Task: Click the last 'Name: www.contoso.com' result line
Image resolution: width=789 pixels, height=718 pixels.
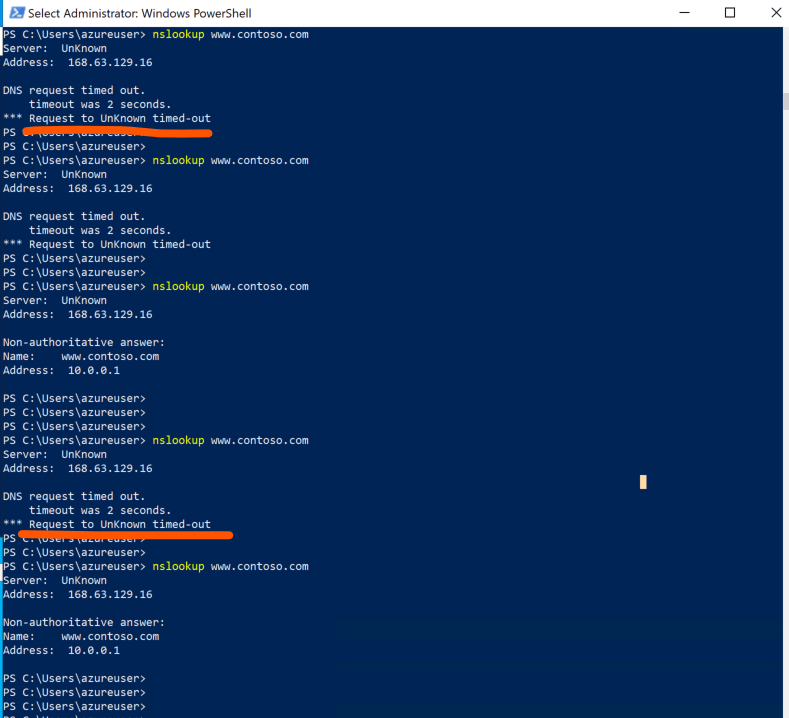Action: [81, 636]
